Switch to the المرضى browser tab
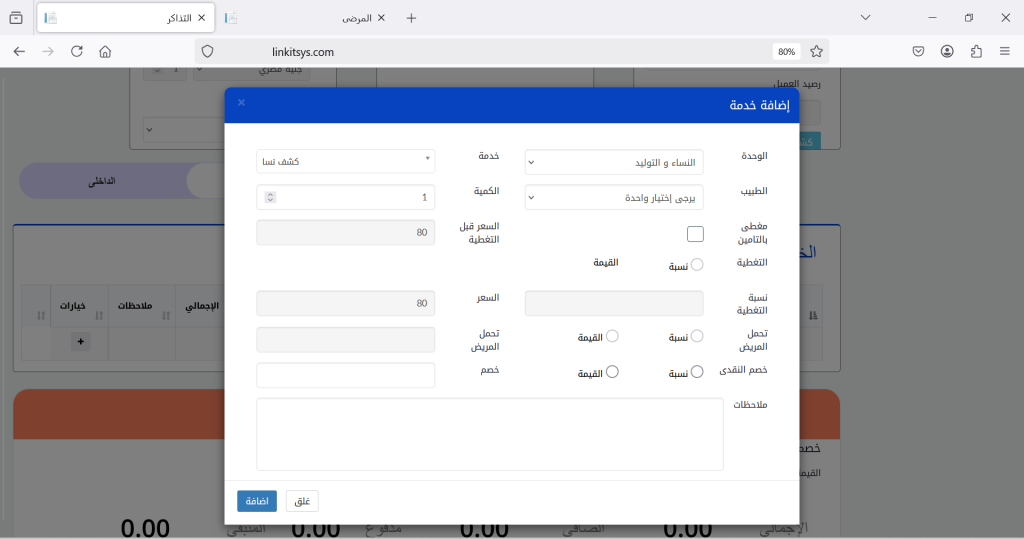The image size is (1024, 539). point(305,18)
